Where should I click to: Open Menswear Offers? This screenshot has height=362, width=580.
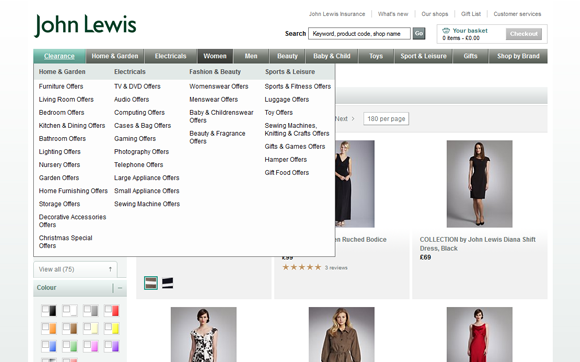[x=213, y=99]
